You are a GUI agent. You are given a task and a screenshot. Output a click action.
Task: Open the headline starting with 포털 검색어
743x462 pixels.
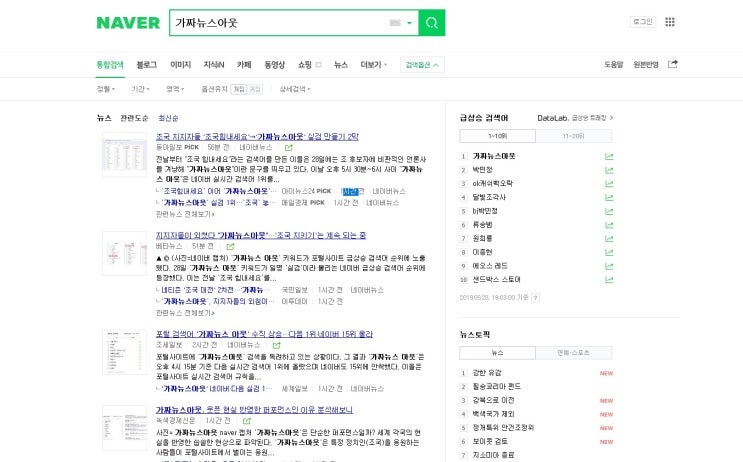[x=264, y=334]
